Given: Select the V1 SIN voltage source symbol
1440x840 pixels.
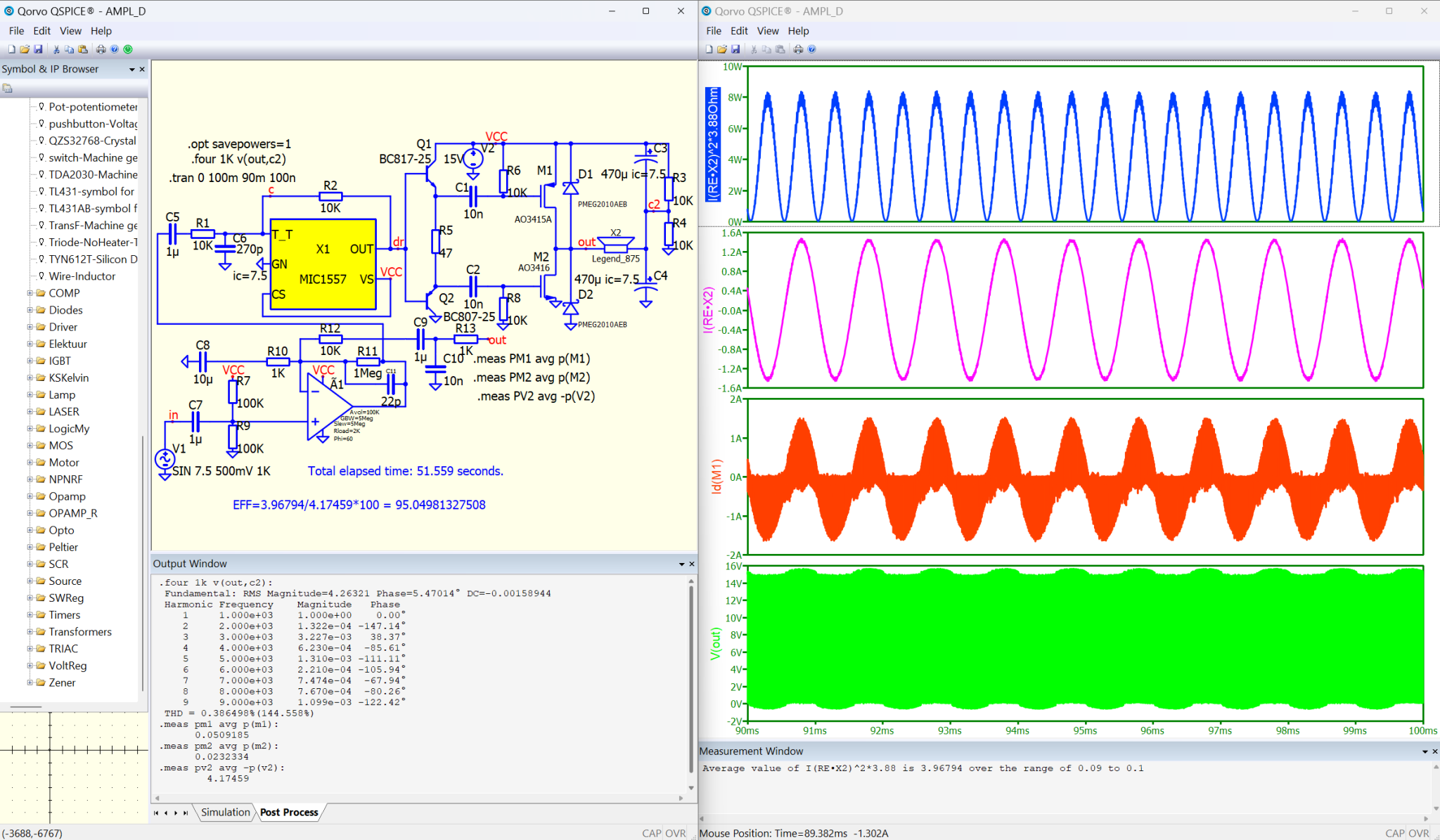Looking at the screenshot, I should pyautogui.click(x=165, y=459).
